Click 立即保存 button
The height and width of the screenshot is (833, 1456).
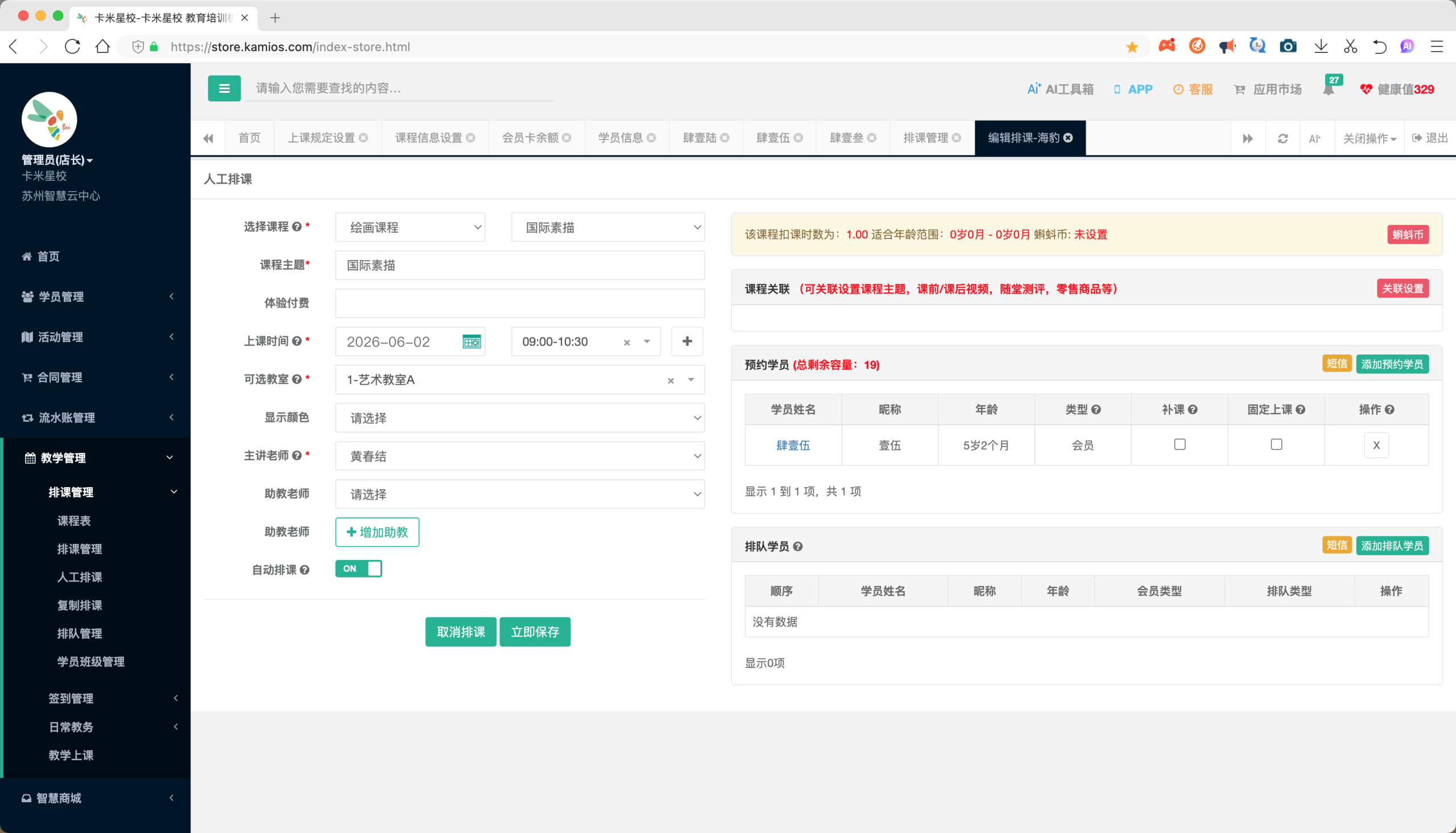(535, 632)
